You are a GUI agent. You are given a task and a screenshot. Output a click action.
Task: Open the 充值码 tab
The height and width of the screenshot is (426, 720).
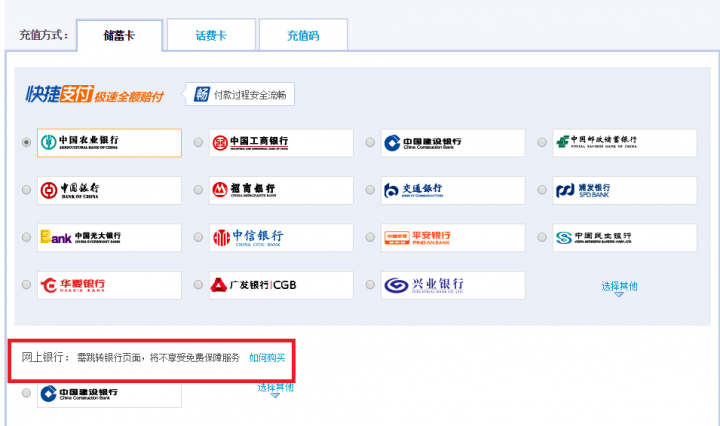point(303,35)
